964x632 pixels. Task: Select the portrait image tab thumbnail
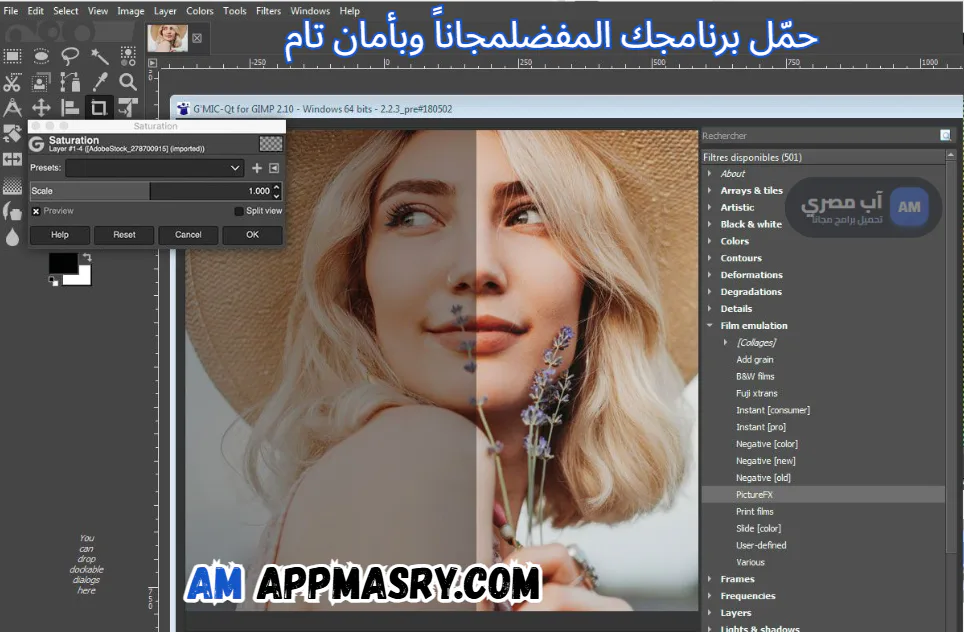tap(168, 38)
